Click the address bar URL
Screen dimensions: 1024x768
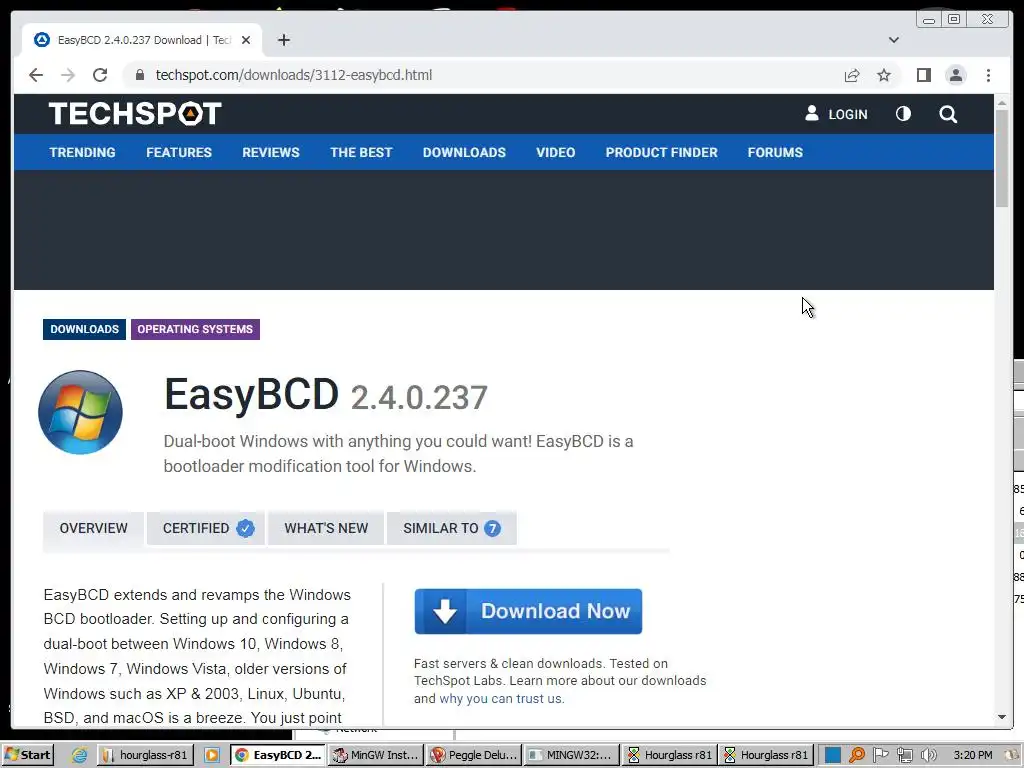coord(293,75)
